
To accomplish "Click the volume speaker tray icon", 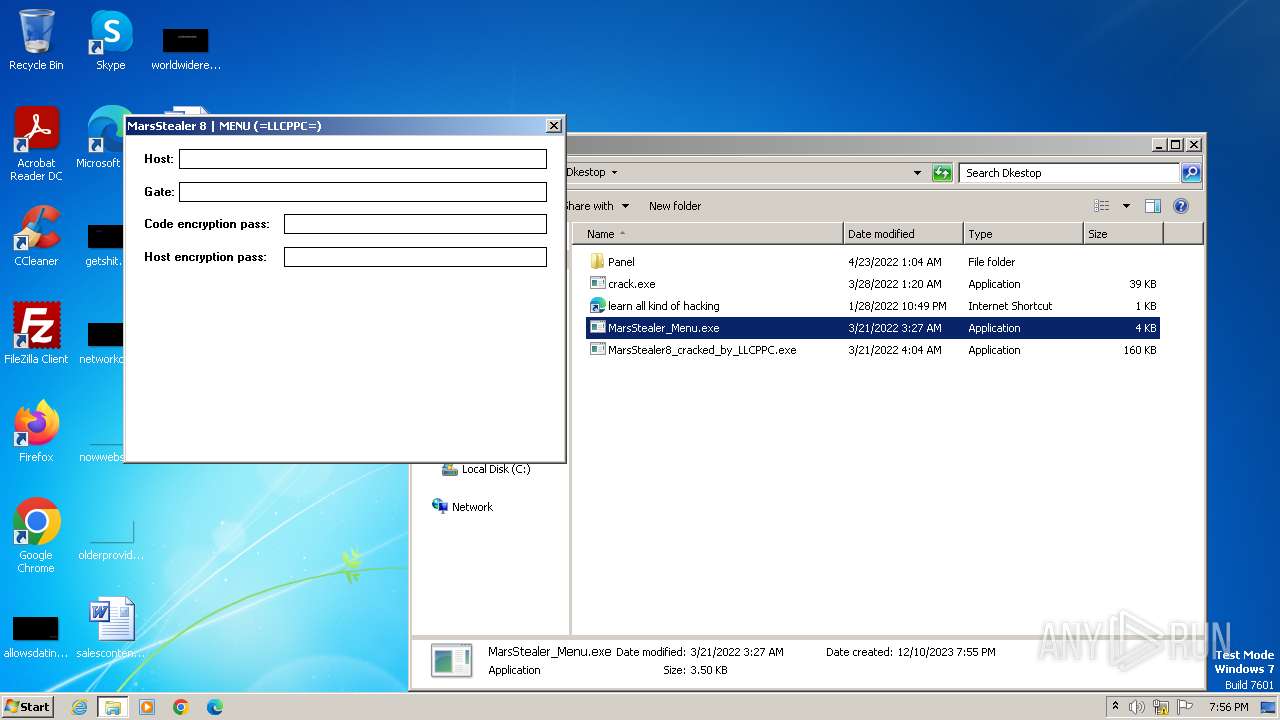I will (x=1137, y=707).
